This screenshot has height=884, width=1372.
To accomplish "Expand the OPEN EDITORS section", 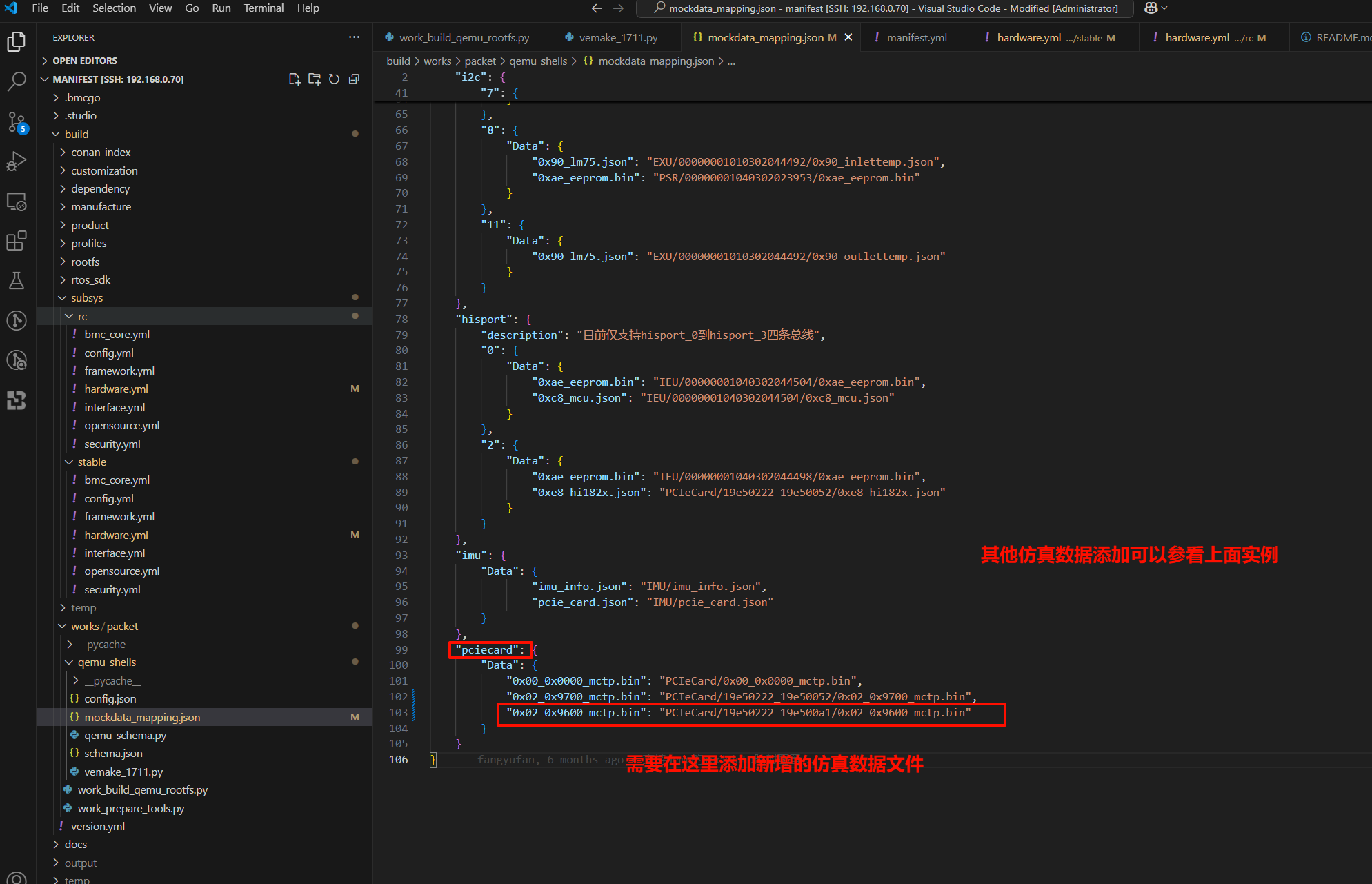I will [84, 61].
